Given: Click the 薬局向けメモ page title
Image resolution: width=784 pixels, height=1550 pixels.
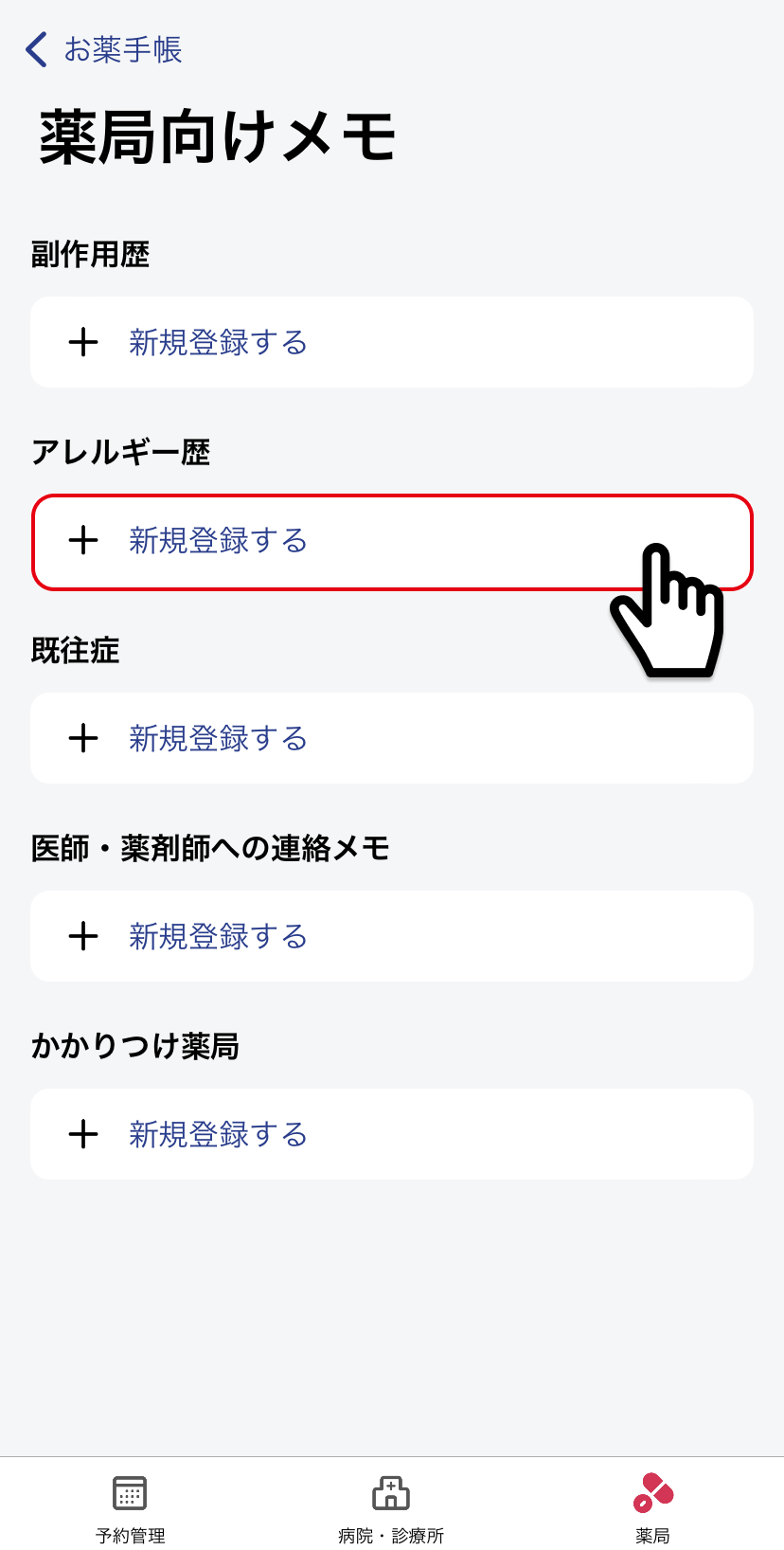Looking at the screenshot, I should (218, 137).
